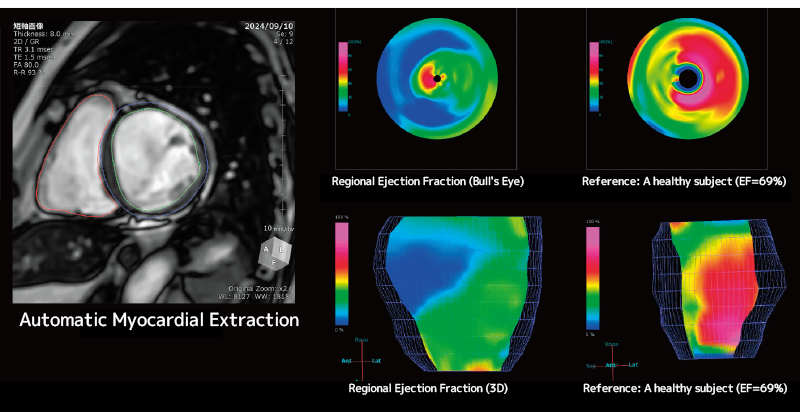Image resolution: width=800 pixels, height=420 pixels.
Task: Click the 2024/09/10 date overlay on MRI
Action: point(269,24)
